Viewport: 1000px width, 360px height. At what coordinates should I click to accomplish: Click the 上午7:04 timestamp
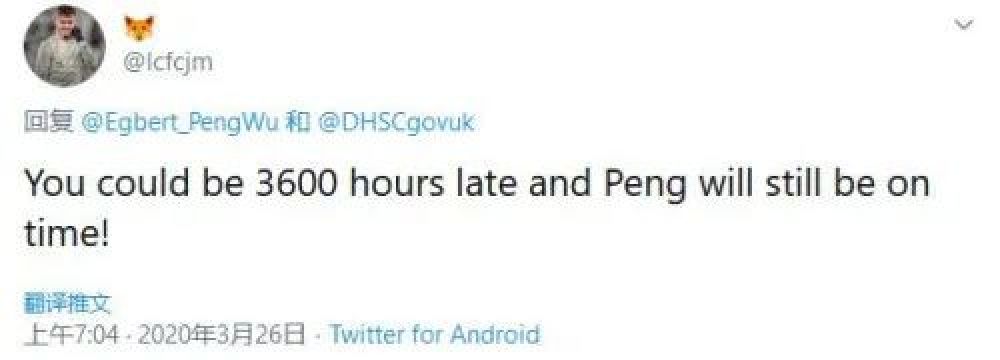(71, 334)
